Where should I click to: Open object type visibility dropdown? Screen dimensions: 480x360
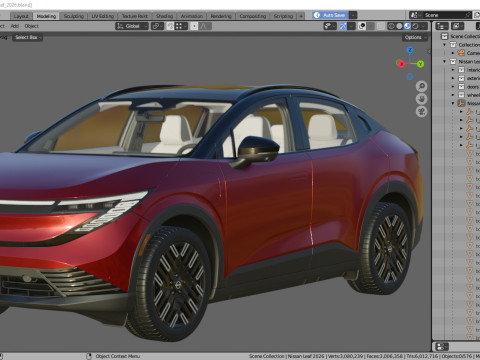[330, 26]
